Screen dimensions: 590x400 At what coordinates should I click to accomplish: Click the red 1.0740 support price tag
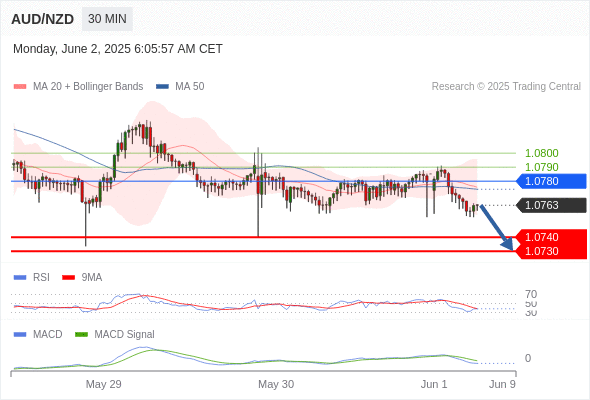click(551, 237)
